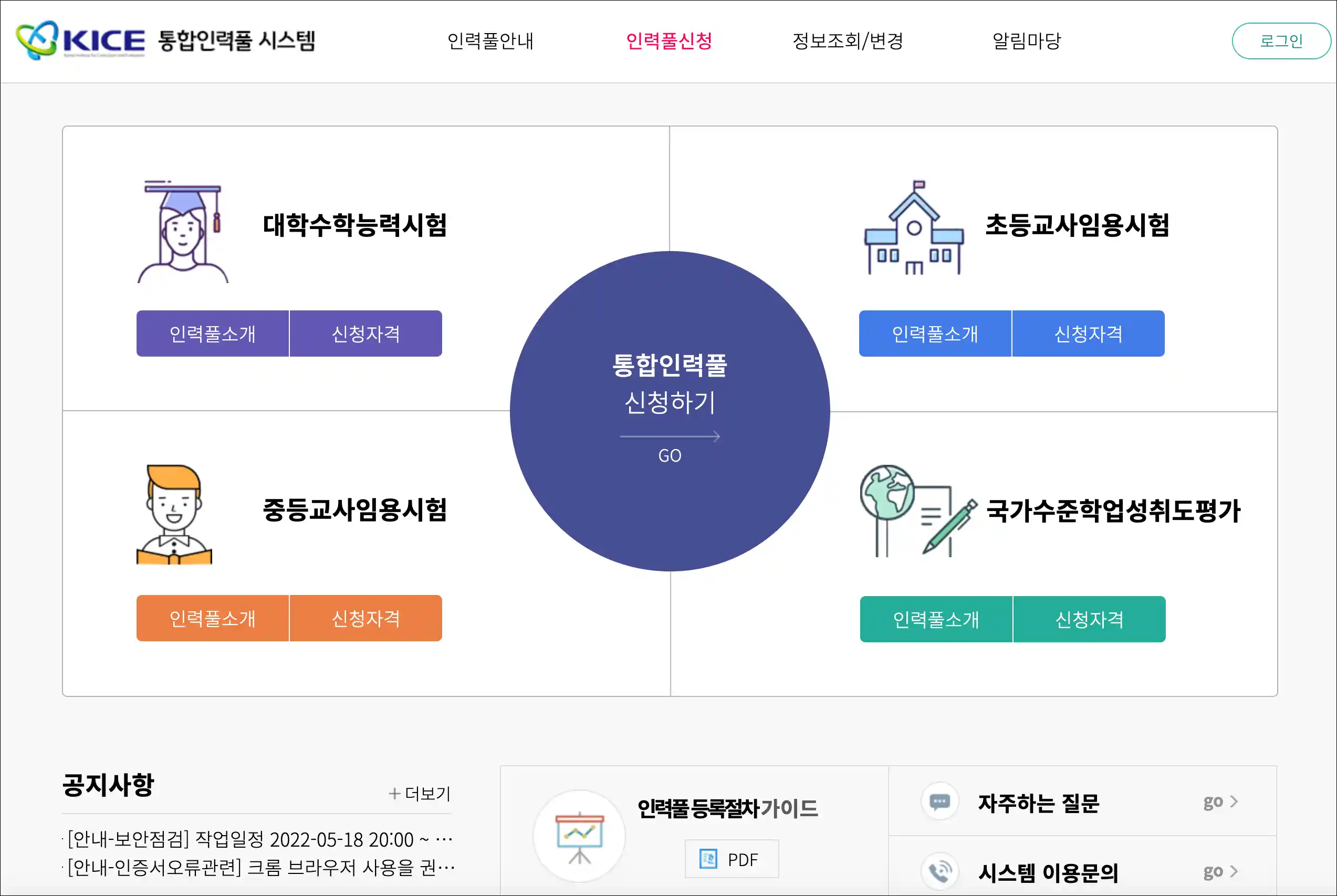Select the 알림마당 menu item
Viewport: 1337px width, 896px height.
(x=1027, y=41)
